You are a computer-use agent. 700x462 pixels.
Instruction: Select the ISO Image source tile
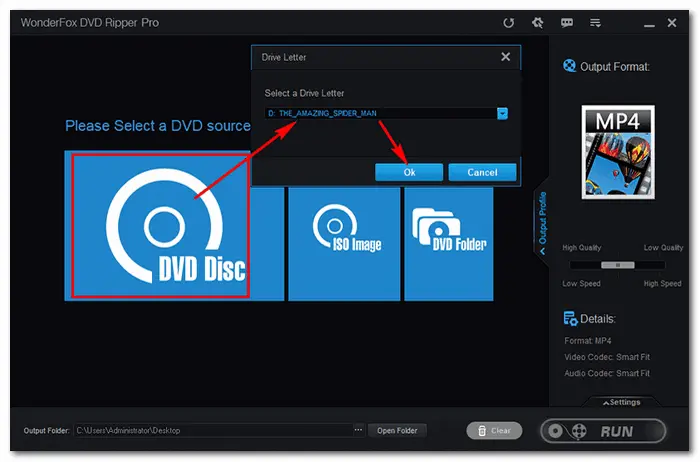click(x=344, y=244)
